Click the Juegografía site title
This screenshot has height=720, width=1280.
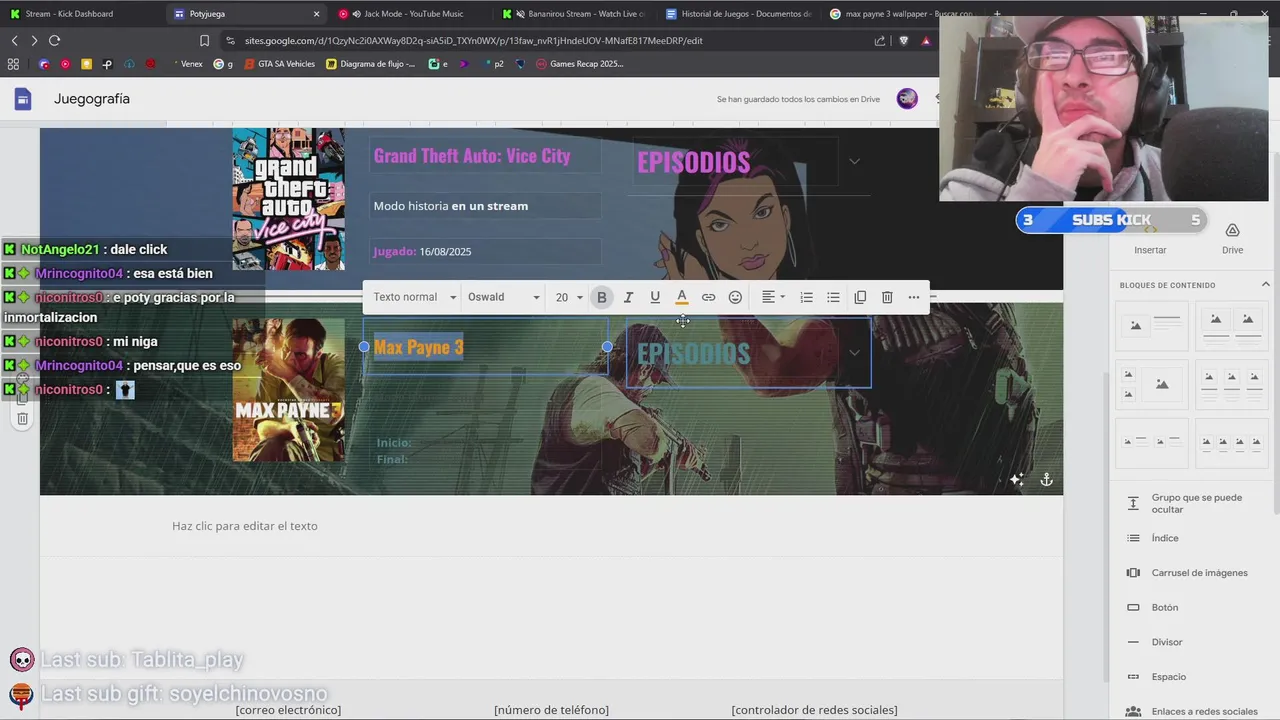[92, 99]
